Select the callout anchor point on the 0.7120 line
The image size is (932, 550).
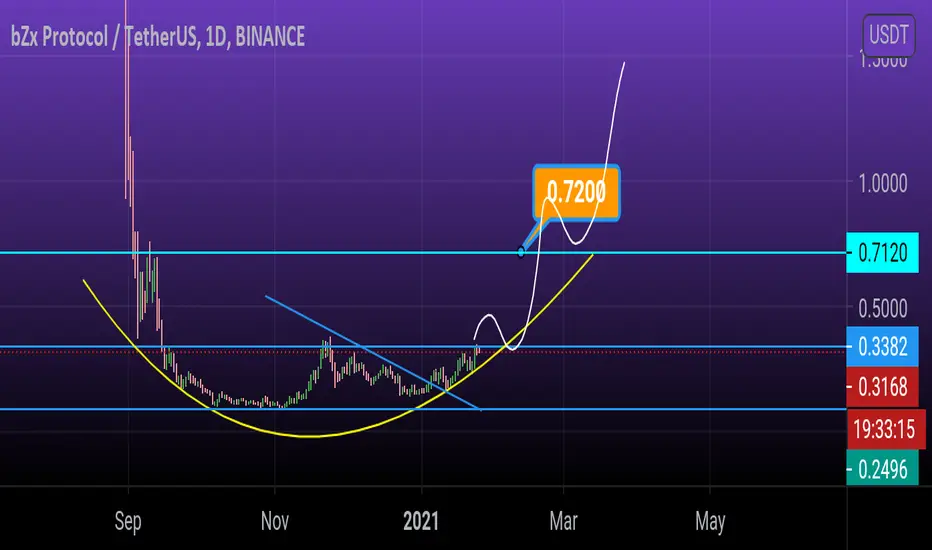tap(521, 253)
